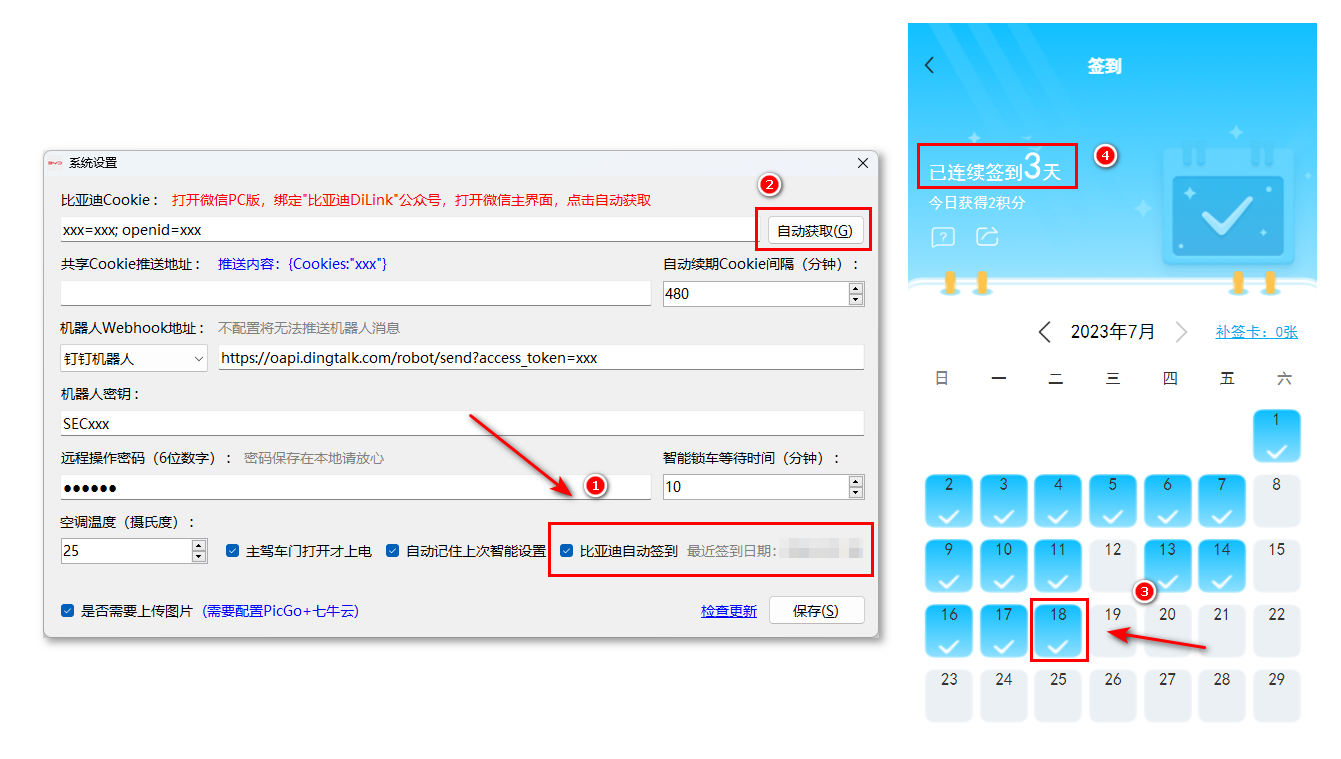Select July 29 on the calendar
1341x759 pixels.
tap(1276, 695)
